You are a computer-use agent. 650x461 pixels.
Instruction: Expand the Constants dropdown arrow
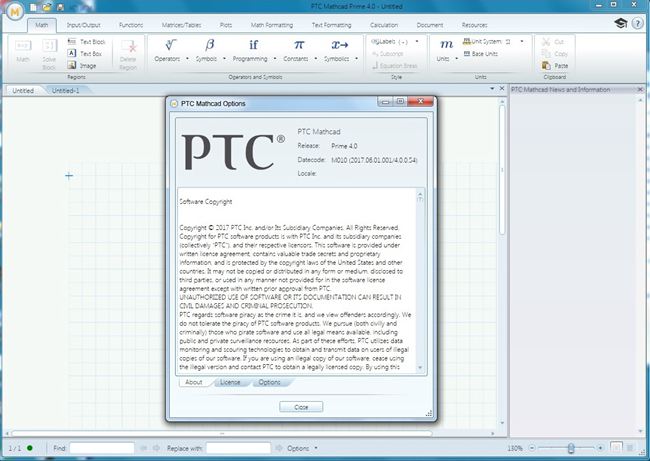pyautogui.click(x=315, y=59)
